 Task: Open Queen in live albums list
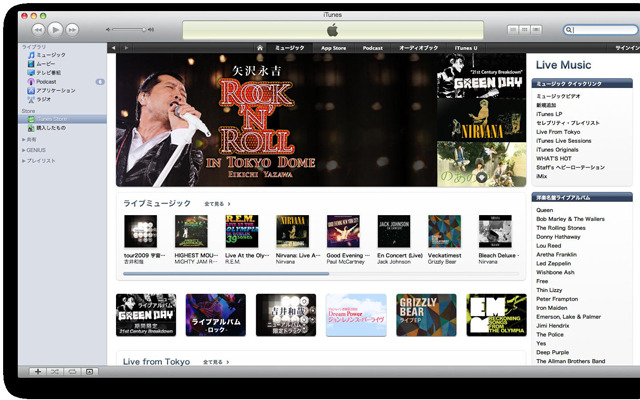point(545,210)
